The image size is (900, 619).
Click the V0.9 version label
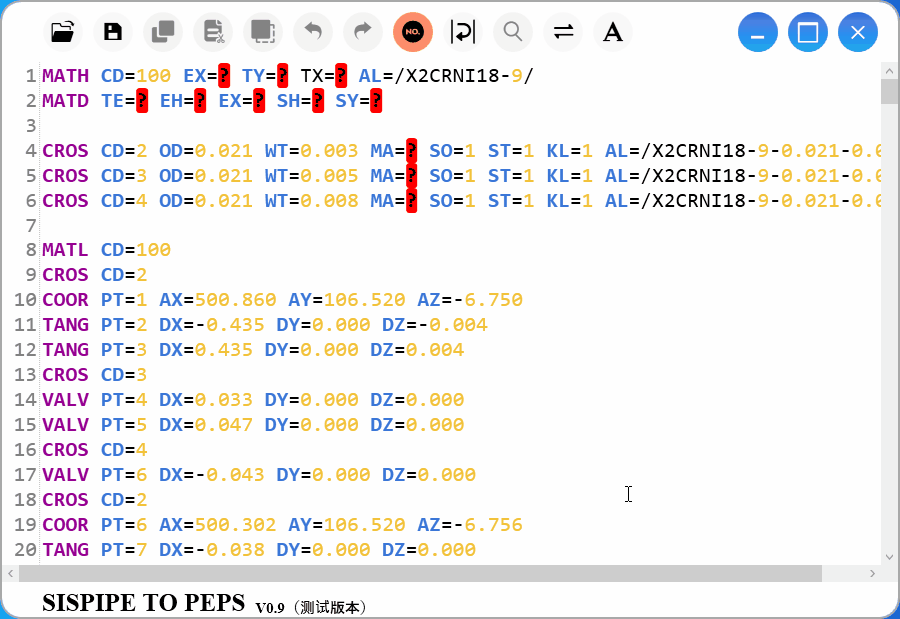click(270, 606)
